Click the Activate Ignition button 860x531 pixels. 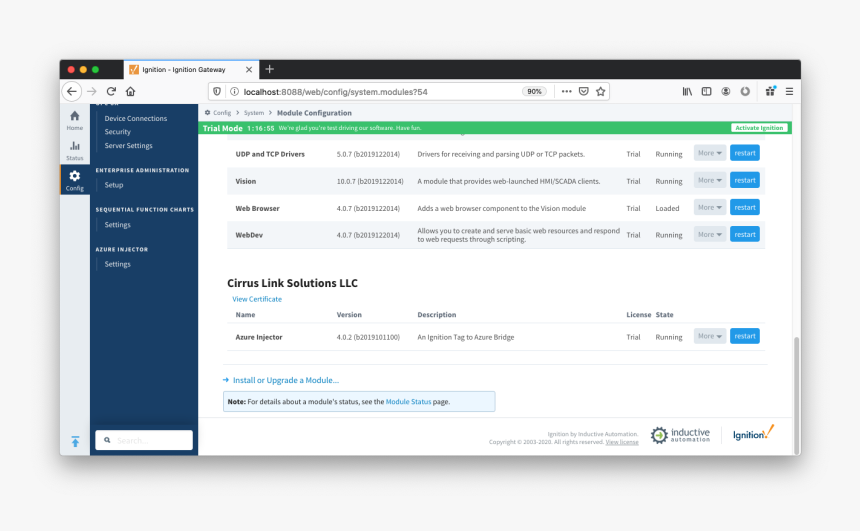tap(759, 128)
